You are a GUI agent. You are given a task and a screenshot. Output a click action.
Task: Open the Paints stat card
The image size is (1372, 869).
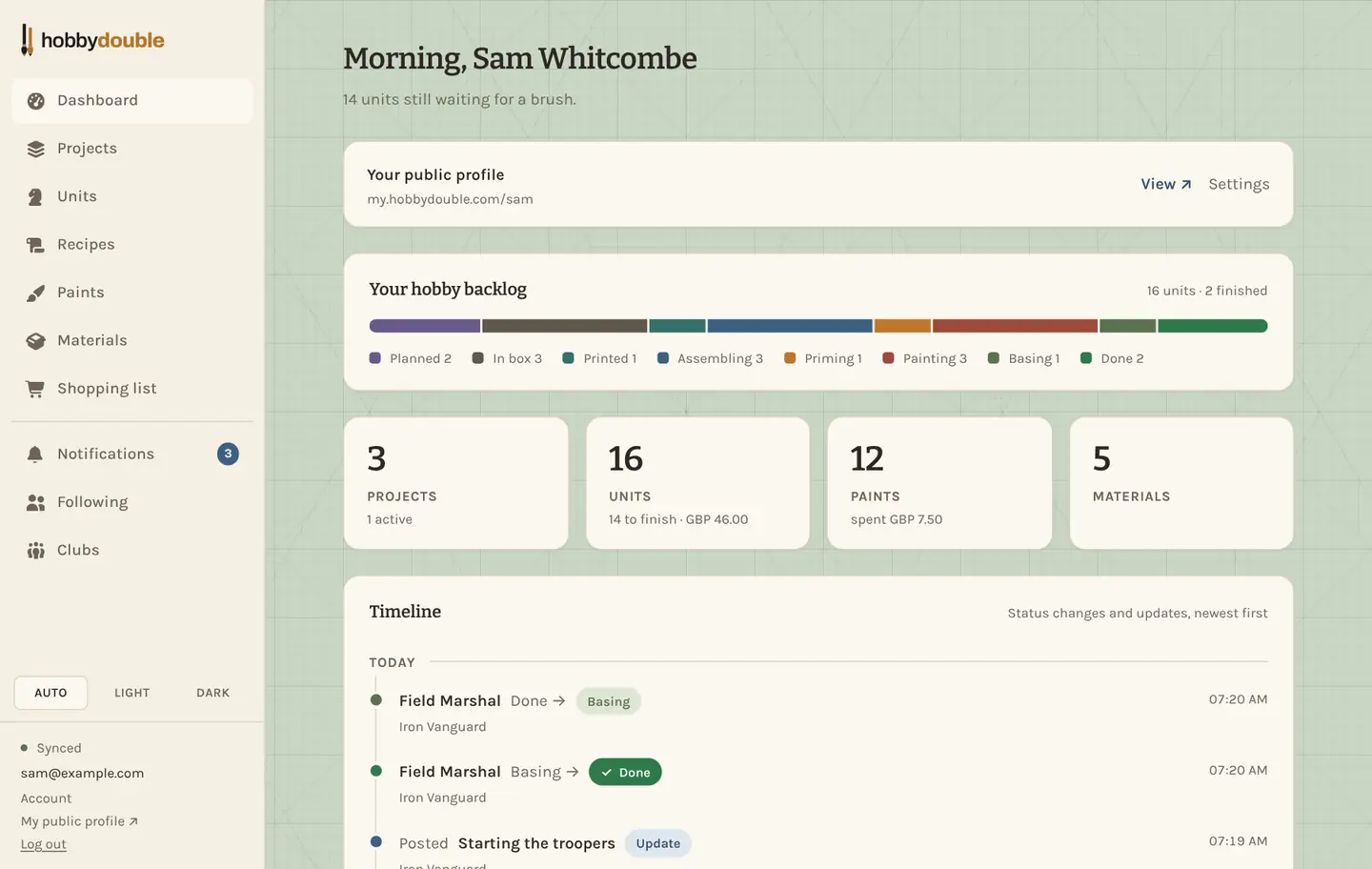click(x=939, y=483)
